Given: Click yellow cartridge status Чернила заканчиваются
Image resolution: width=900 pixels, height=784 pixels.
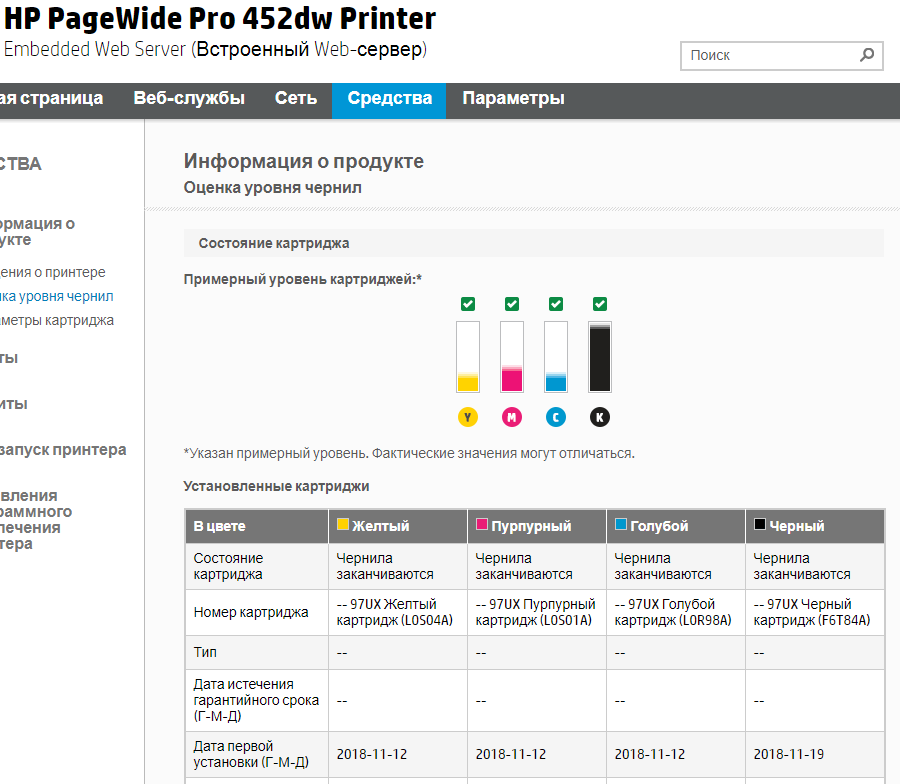Looking at the screenshot, I should tap(385, 566).
